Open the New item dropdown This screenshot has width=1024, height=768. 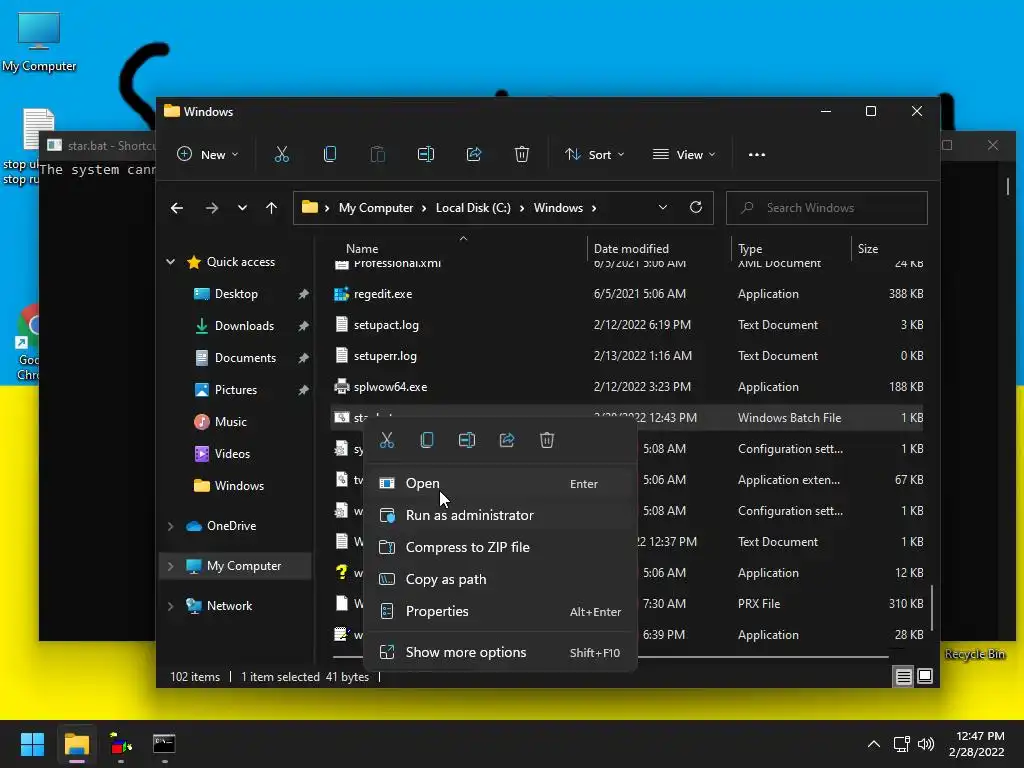tap(208, 155)
